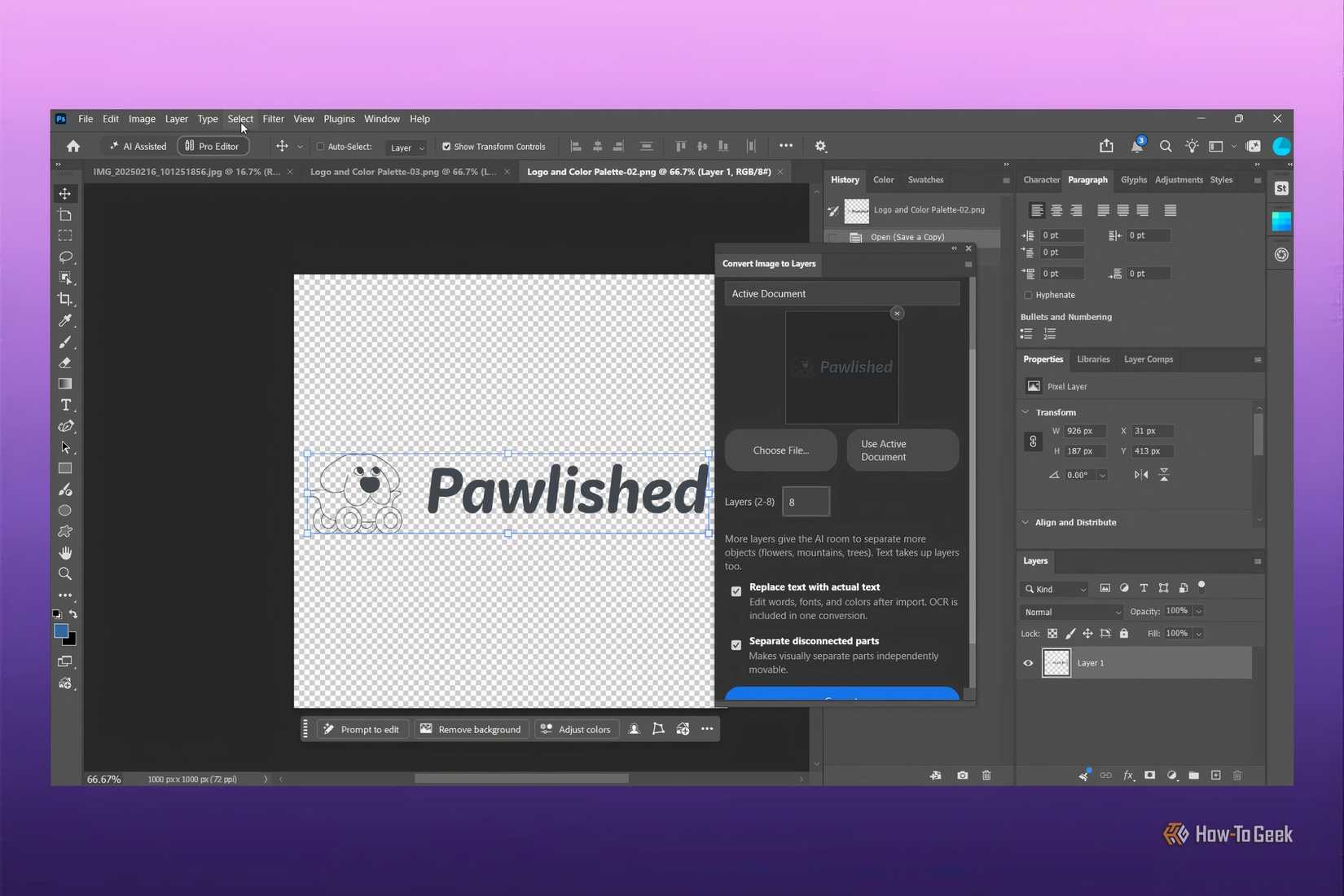This screenshot has height=896, width=1344.
Task: Open the Auto-Select Layer dropdown
Action: 407,147
